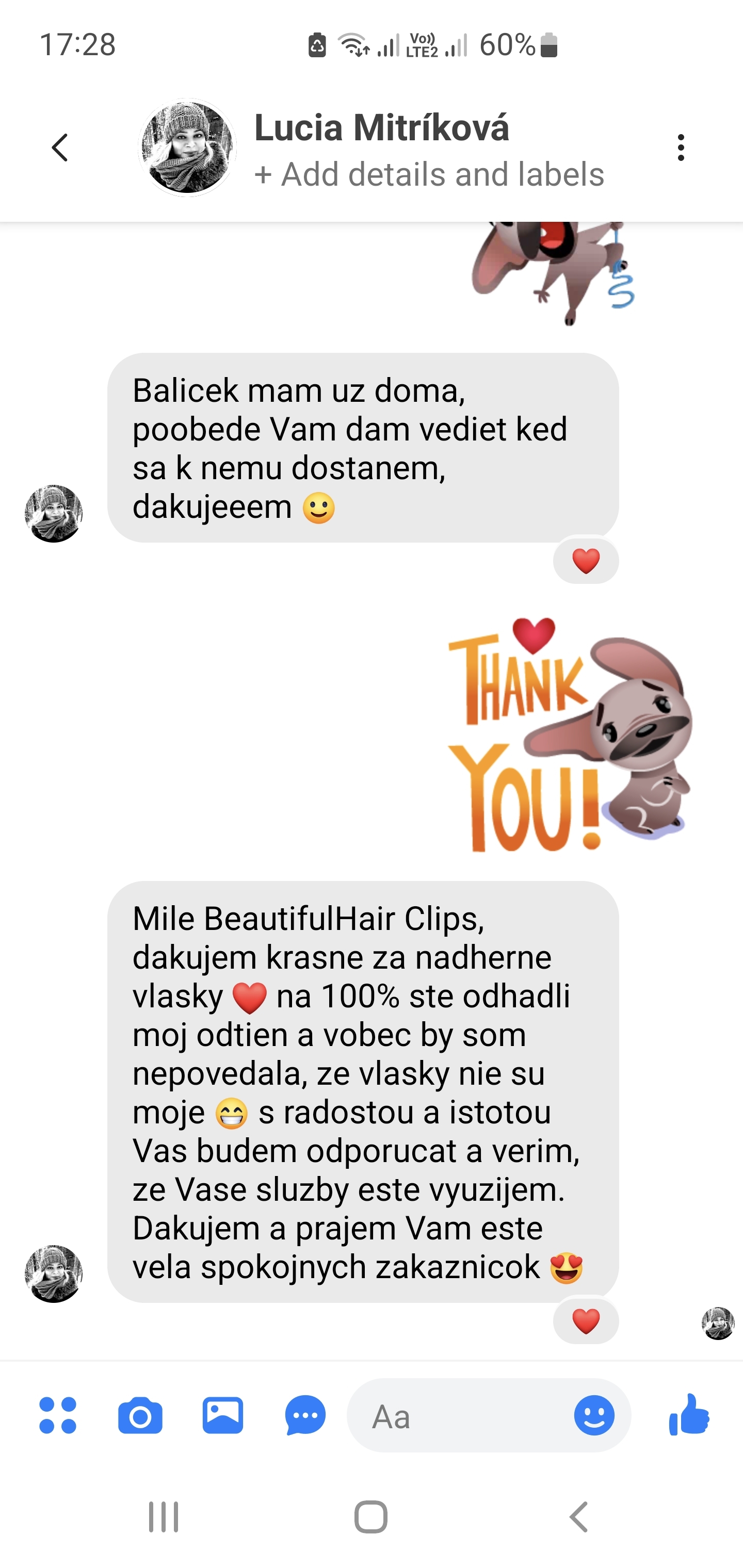743x1568 pixels.
Task: Tap Add details and labels link
Action: (x=429, y=174)
